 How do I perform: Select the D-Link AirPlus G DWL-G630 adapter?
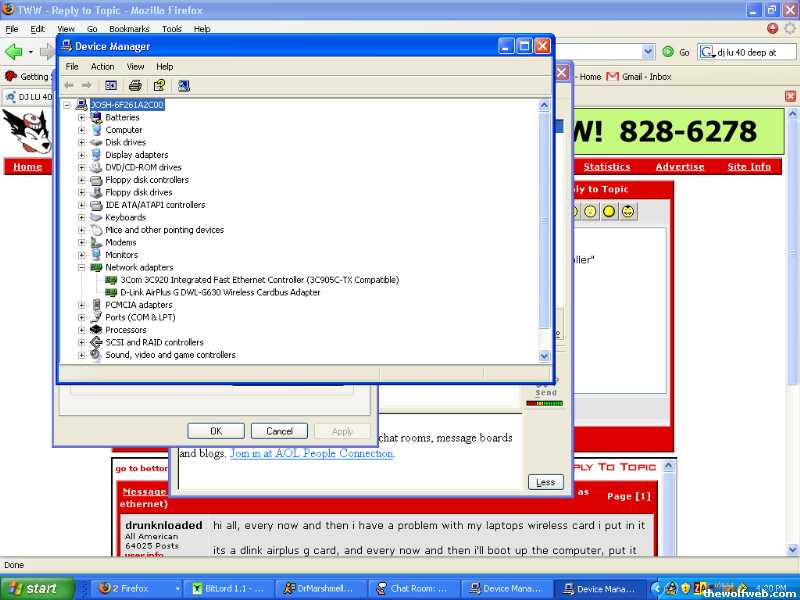[220, 292]
